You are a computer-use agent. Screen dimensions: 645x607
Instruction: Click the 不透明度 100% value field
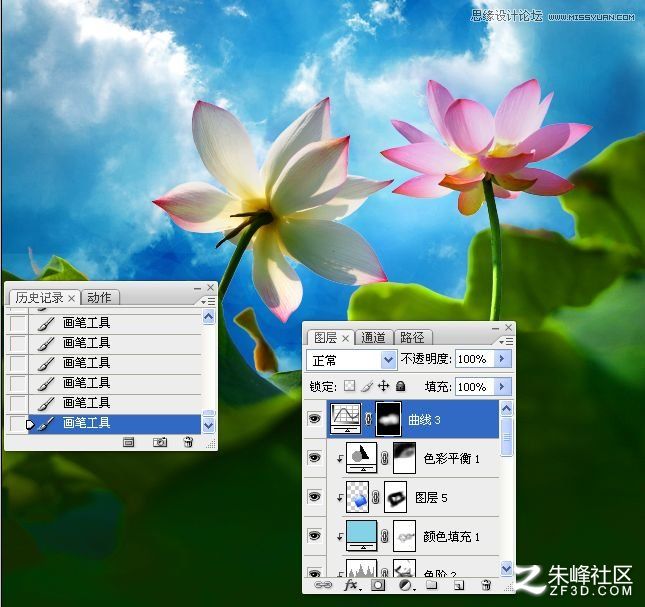point(475,359)
